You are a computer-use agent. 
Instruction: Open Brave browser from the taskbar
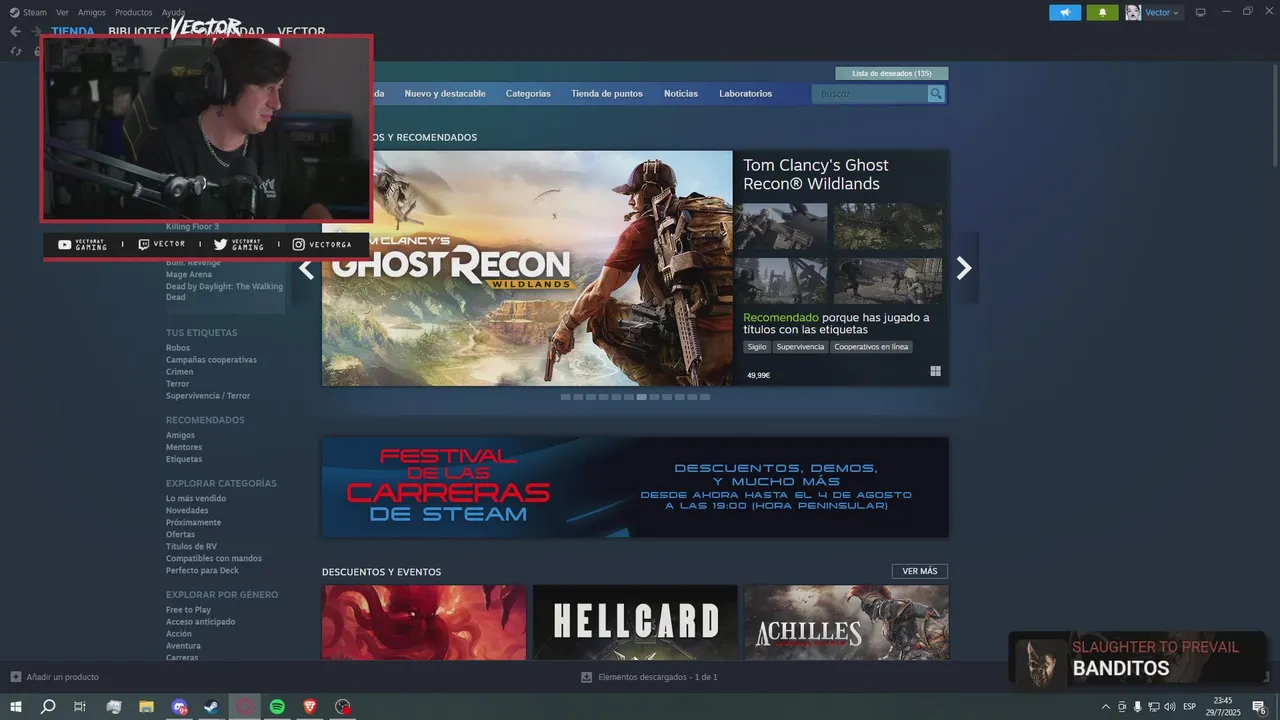click(310, 707)
